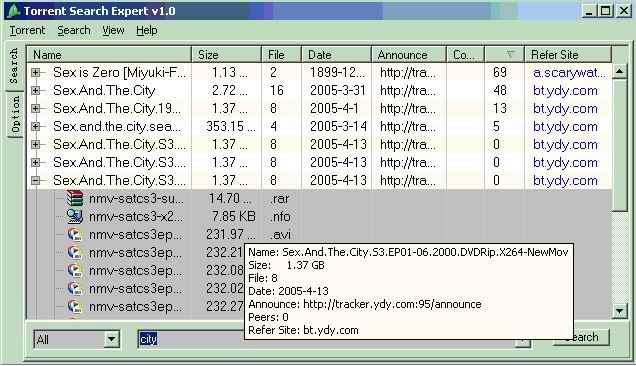This screenshot has width=636, height=366.
Task: Open the View menu
Action: 113,30
